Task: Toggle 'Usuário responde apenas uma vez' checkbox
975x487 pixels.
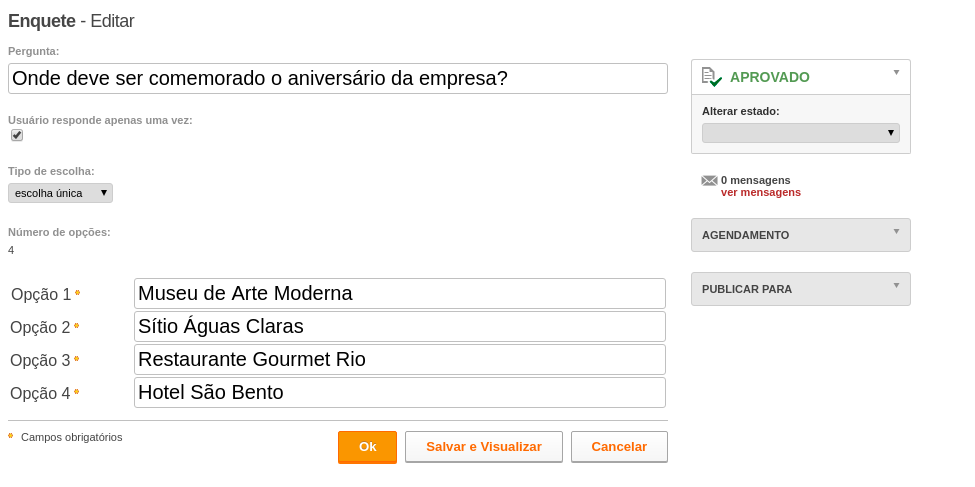Action: (17, 135)
